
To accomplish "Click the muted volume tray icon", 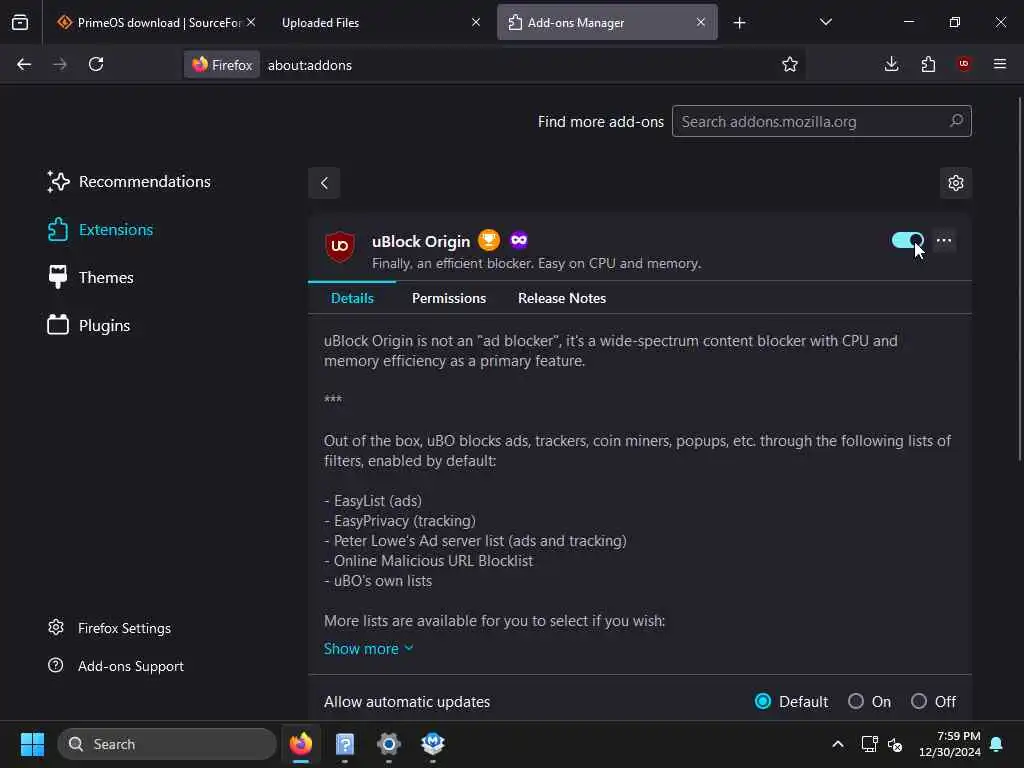I will (895, 744).
